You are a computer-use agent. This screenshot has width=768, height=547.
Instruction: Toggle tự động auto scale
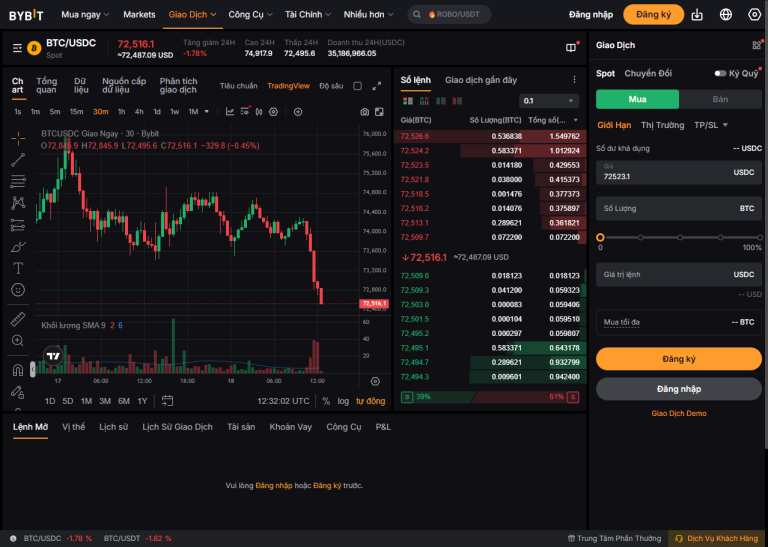point(370,401)
